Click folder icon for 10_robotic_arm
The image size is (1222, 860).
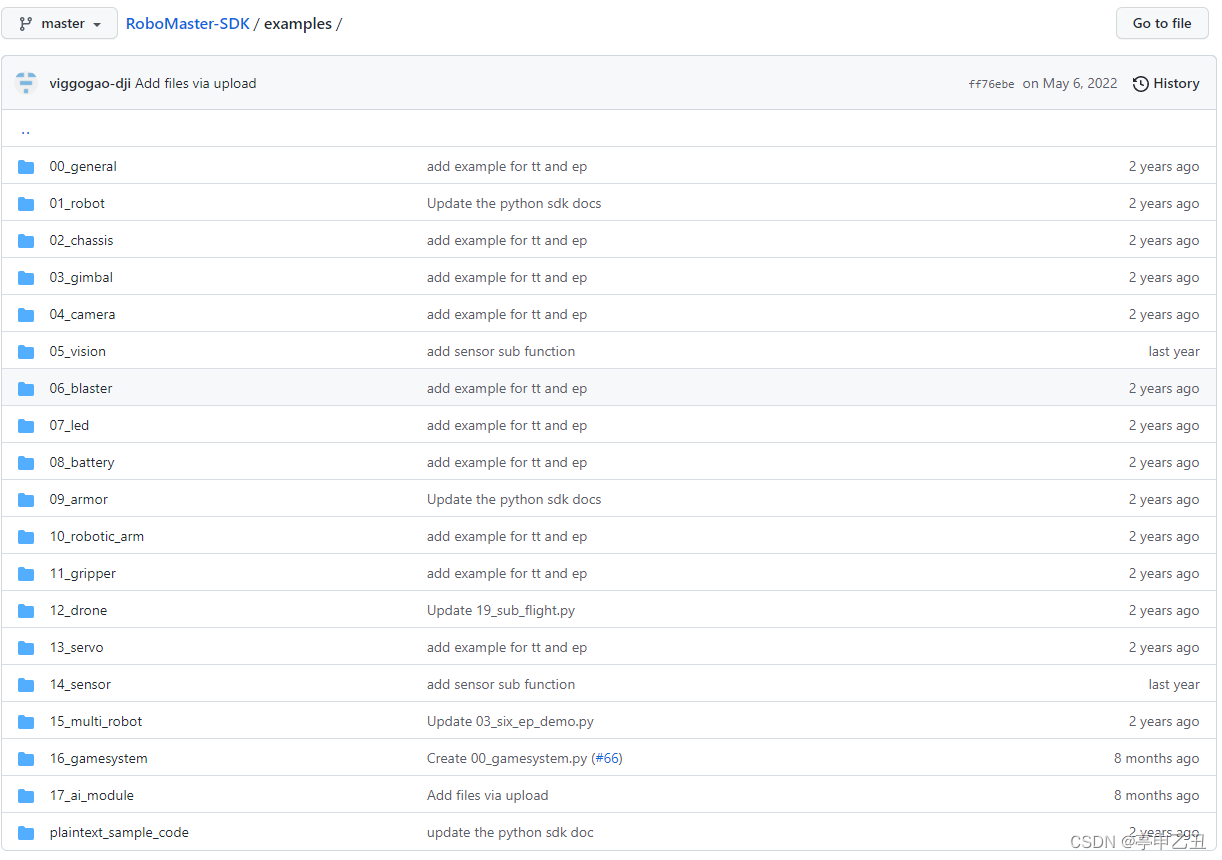click(x=26, y=537)
